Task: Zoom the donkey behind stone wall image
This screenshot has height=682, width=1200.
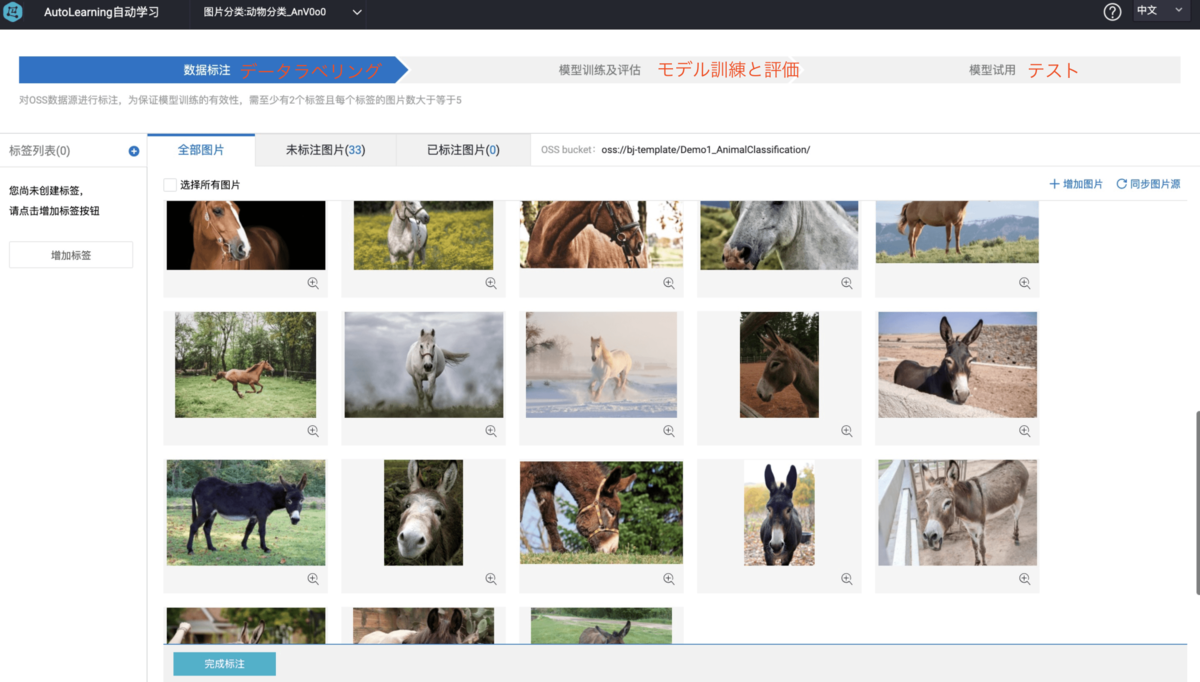Action: pos(1025,431)
